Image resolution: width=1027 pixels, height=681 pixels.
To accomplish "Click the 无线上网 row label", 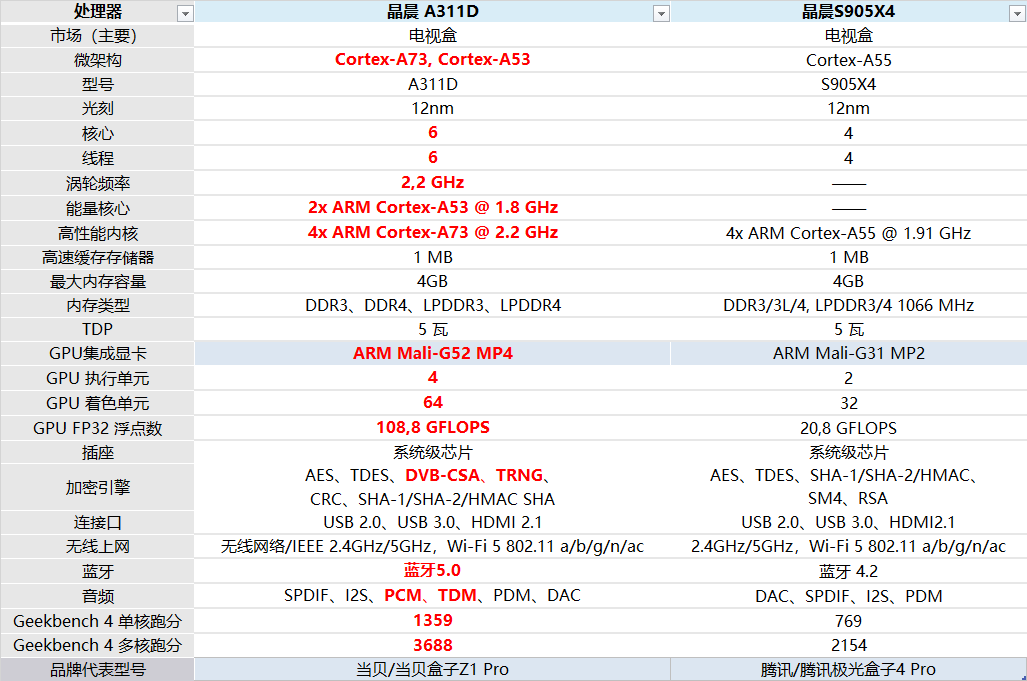I will 97,546.
